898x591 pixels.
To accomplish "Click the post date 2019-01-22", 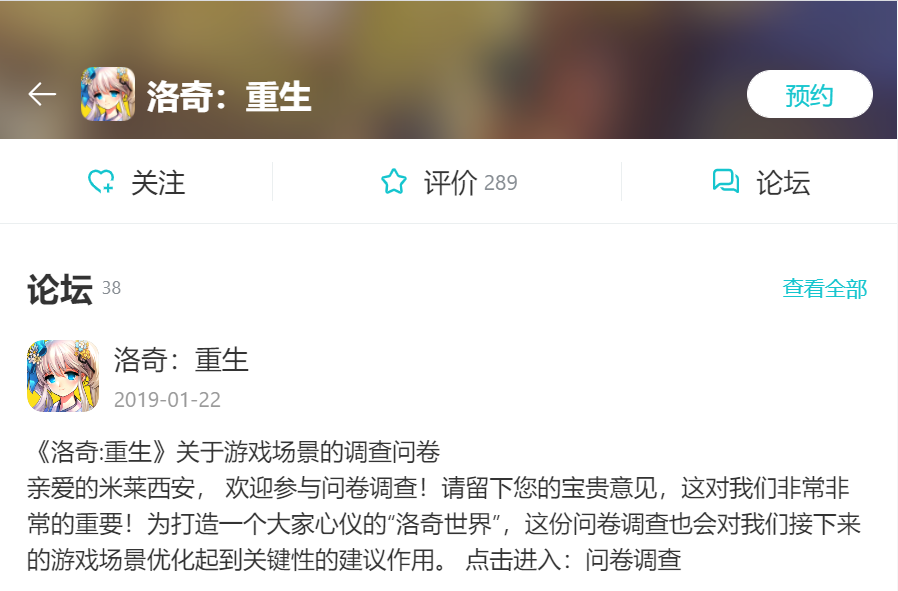I will pos(167,400).
